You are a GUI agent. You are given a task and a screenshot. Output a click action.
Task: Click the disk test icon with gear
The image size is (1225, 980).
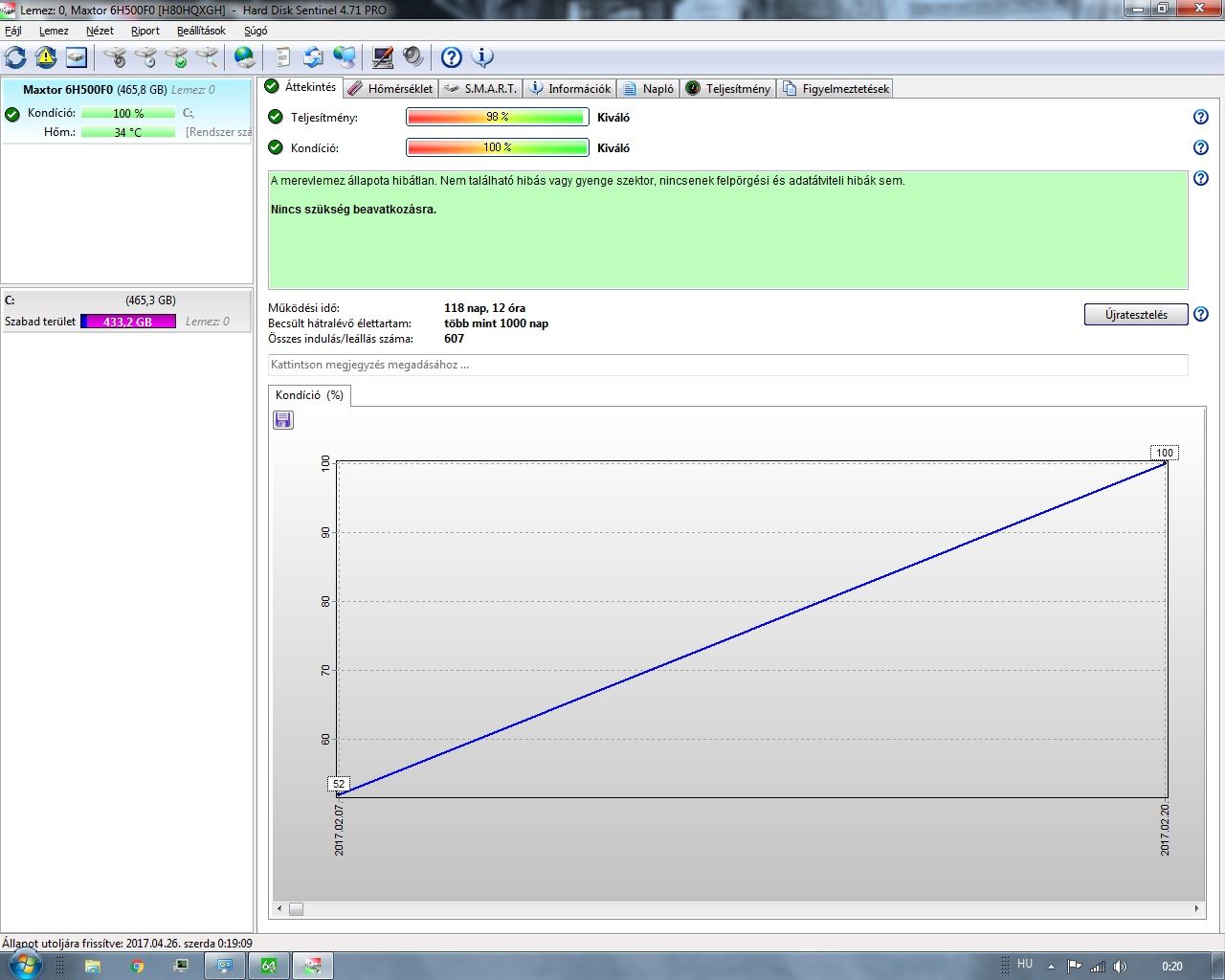pos(115,57)
